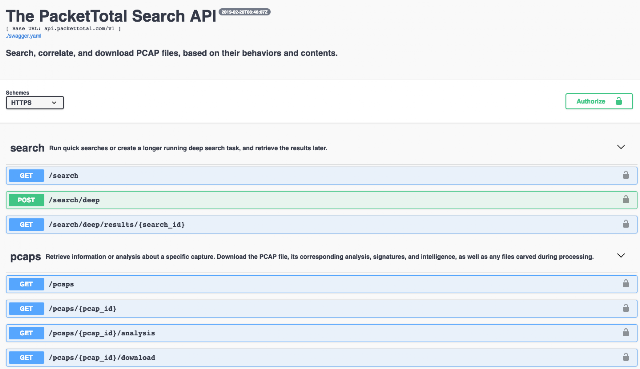This screenshot has width=640, height=369.
Task: Click the lock icon on GET /search
Action: (x=626, y=175)
